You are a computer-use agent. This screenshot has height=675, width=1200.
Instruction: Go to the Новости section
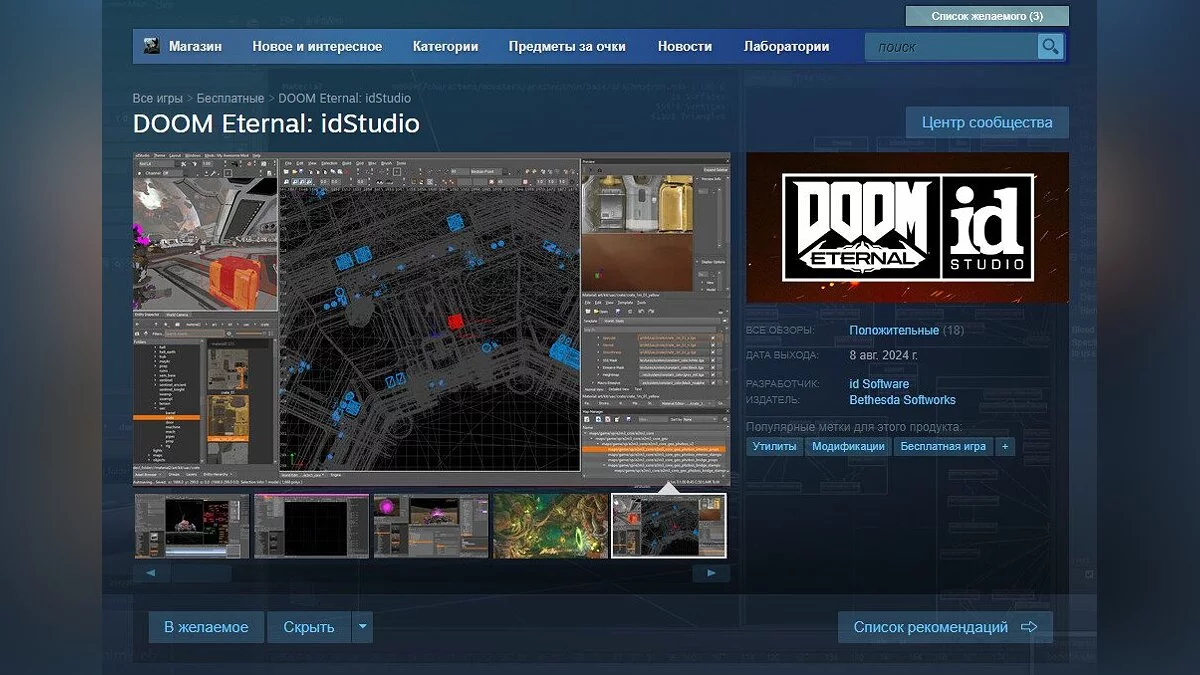point(685,47)
